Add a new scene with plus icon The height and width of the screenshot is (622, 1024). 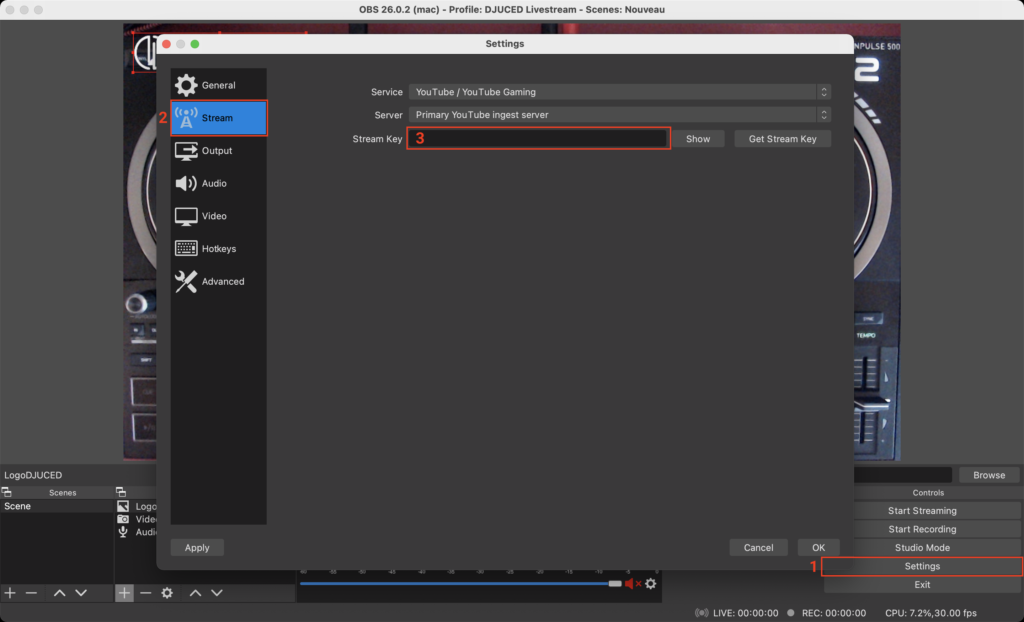click(10, 593)
